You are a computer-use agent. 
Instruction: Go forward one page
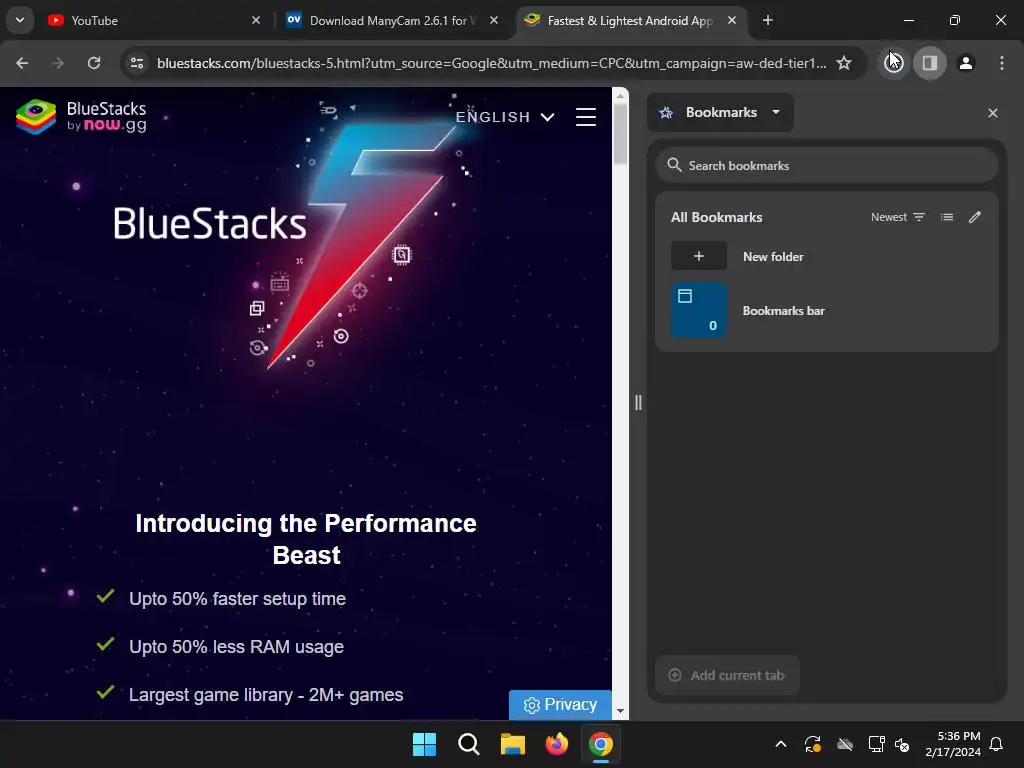[58, 63]
